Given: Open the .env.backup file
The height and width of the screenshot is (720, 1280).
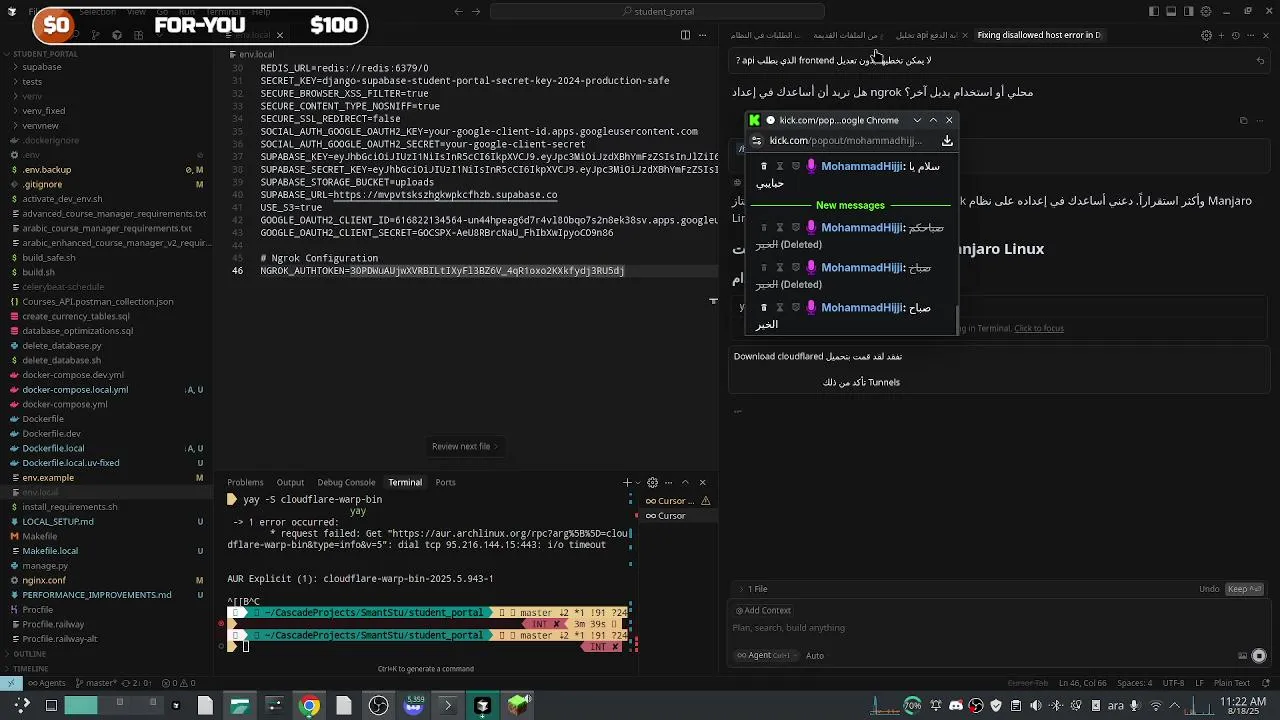Looking at the screenshot, I should coord(46,170).
